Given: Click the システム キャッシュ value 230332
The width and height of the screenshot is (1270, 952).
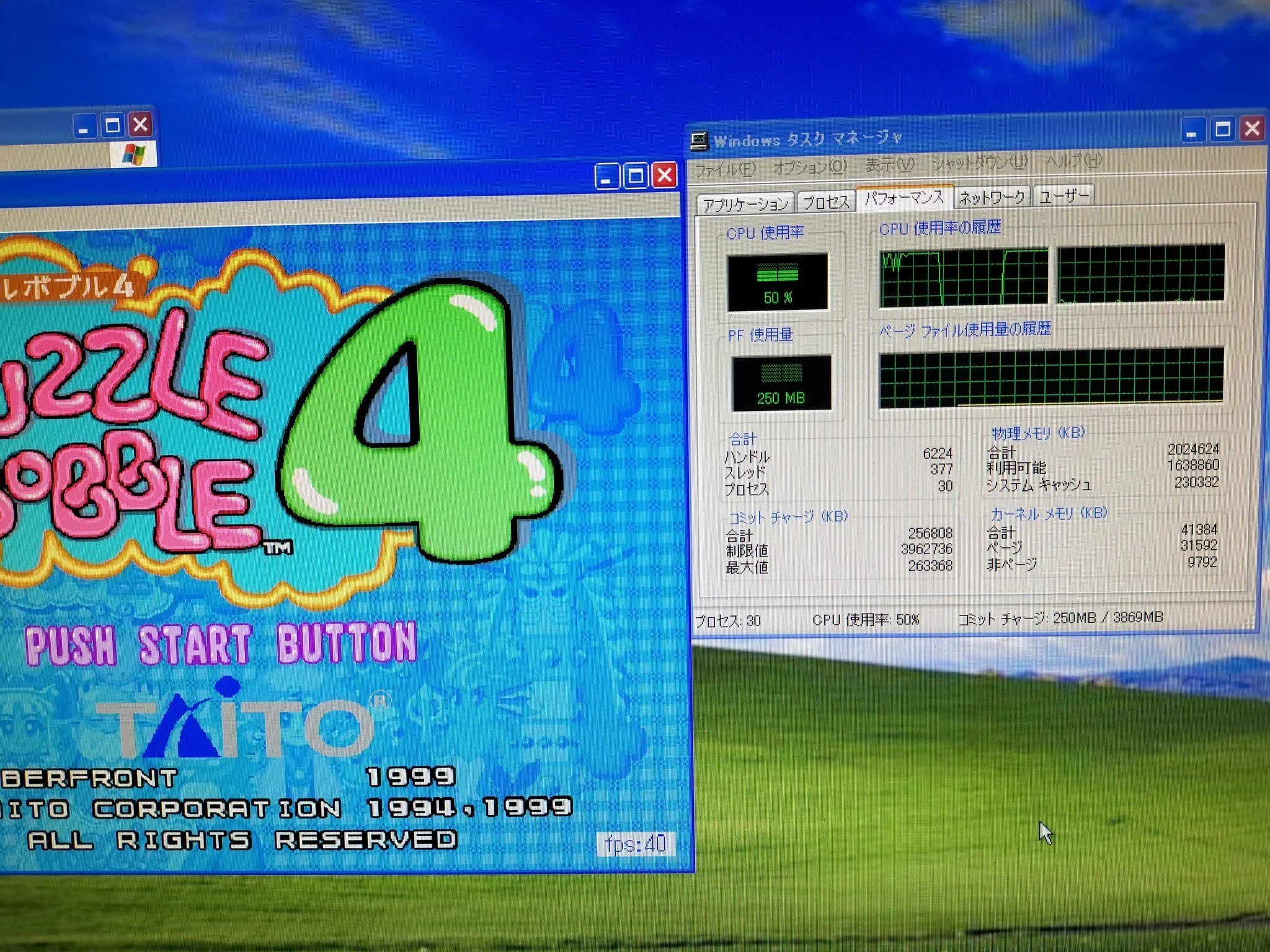Looking at the screenshot, I should pyautogui.click(x=1197, y=482).
